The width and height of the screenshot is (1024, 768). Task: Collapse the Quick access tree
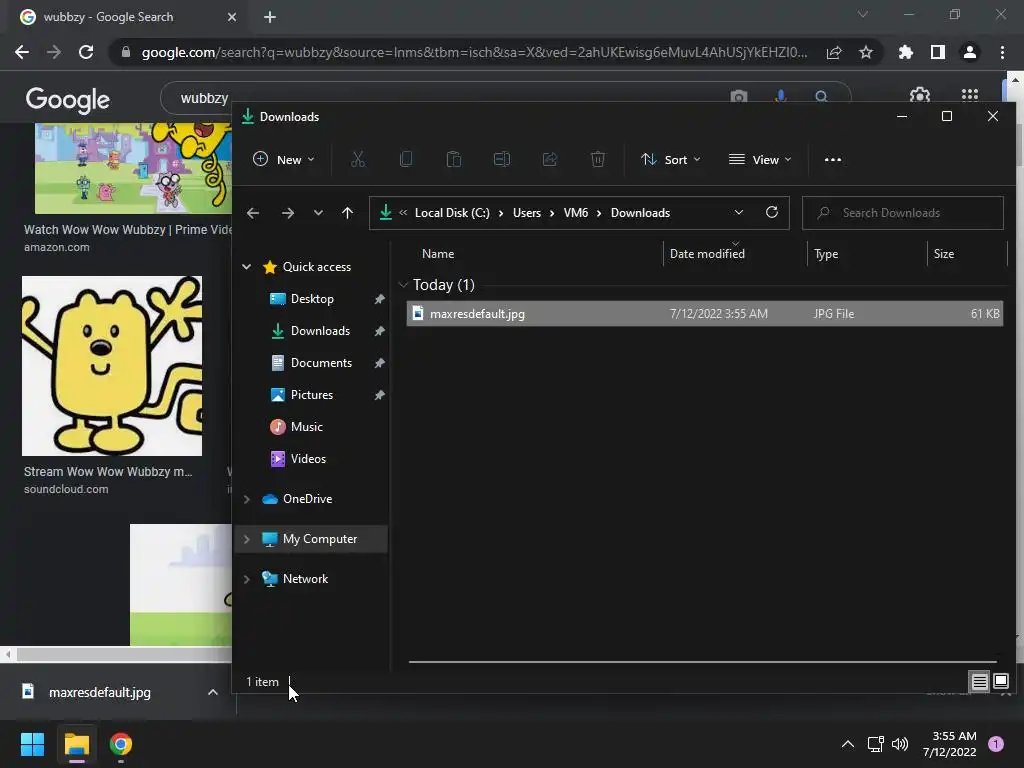pyautogui.click(x=246, y=266)
